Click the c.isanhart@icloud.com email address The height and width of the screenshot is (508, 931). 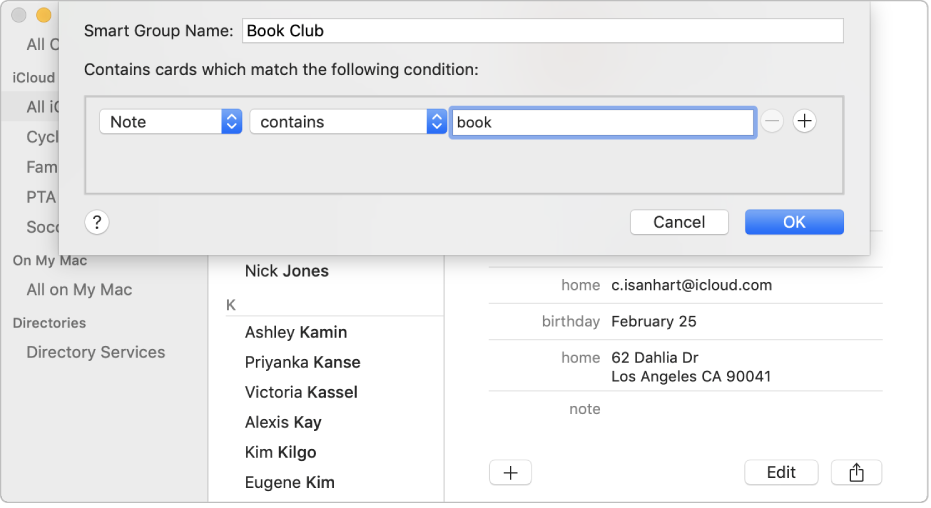(x=691, y=285)
